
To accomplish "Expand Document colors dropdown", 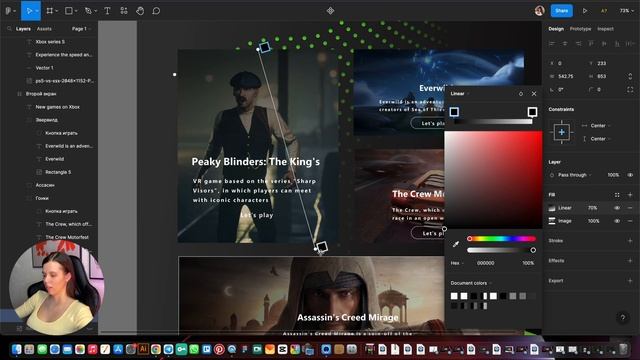I will click(471, 283).
